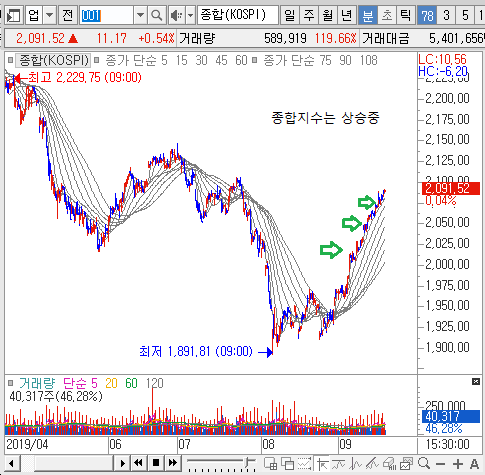Click the zoom magnifier icon in bottom toolbar
Screen dimensions: 485x475
pos(424,464)
